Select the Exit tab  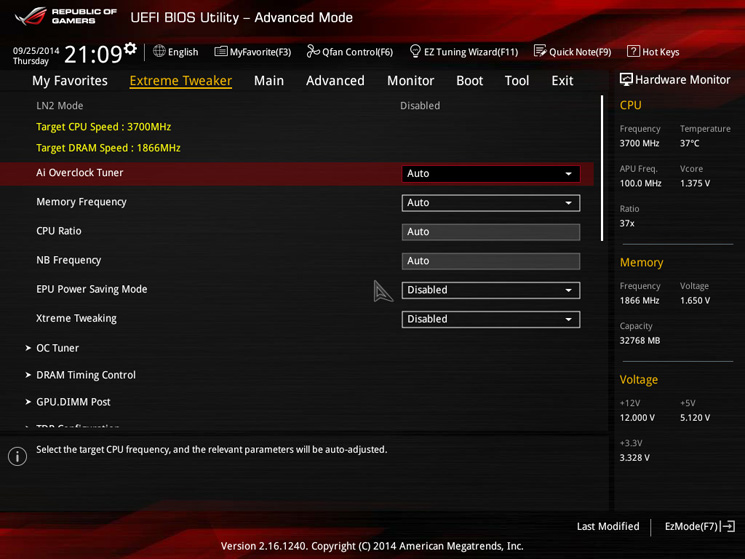[563, 81]
